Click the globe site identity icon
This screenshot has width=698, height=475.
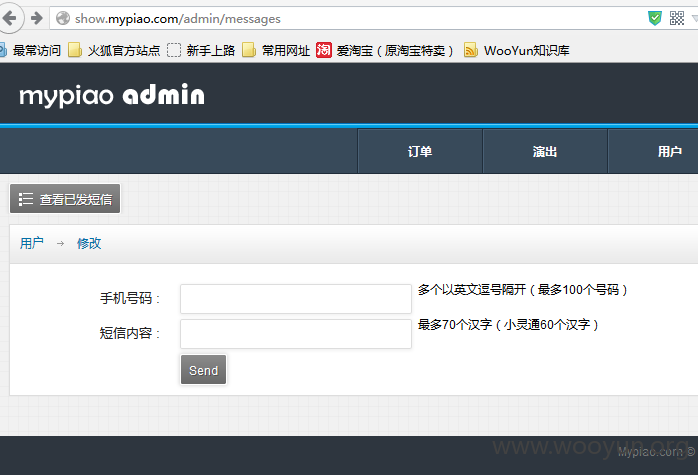pyautogui.click(x=63, y=18)
